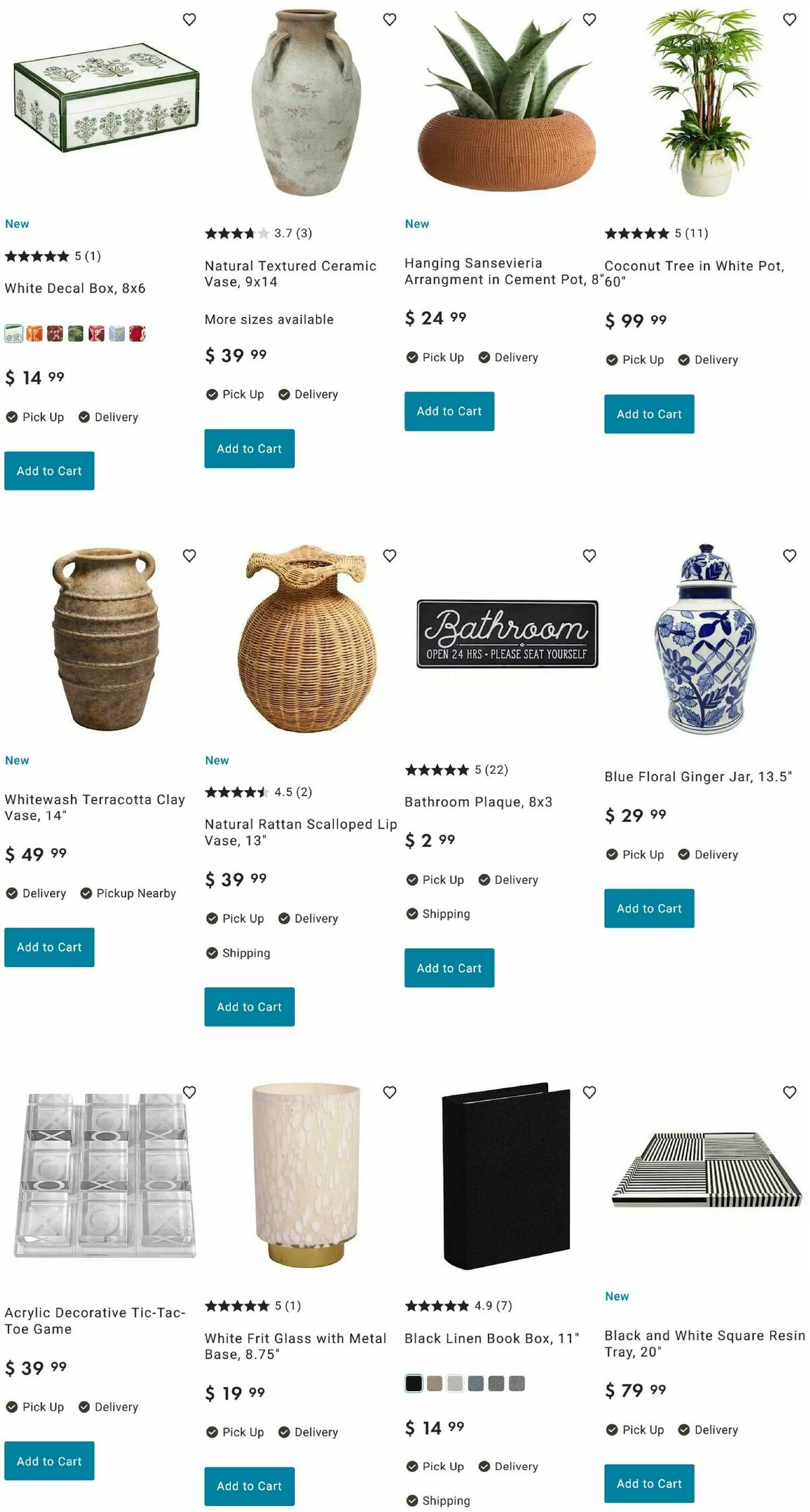
Task: Open Blue Floral Ginger Jar product page link
Action: 698,777
